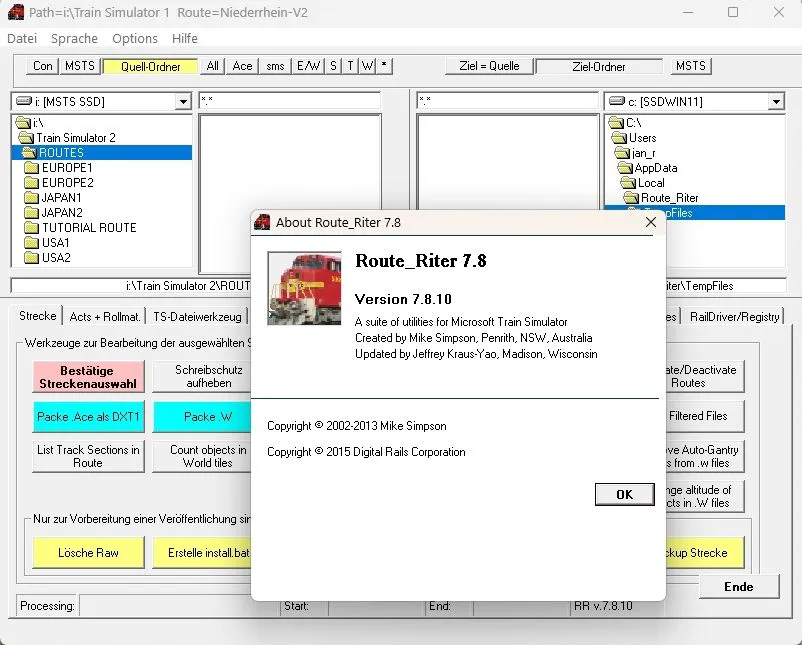The image size is (802, 645).
Task: Click the Ziel = Quelle button
Action: (x=489, y=66)
